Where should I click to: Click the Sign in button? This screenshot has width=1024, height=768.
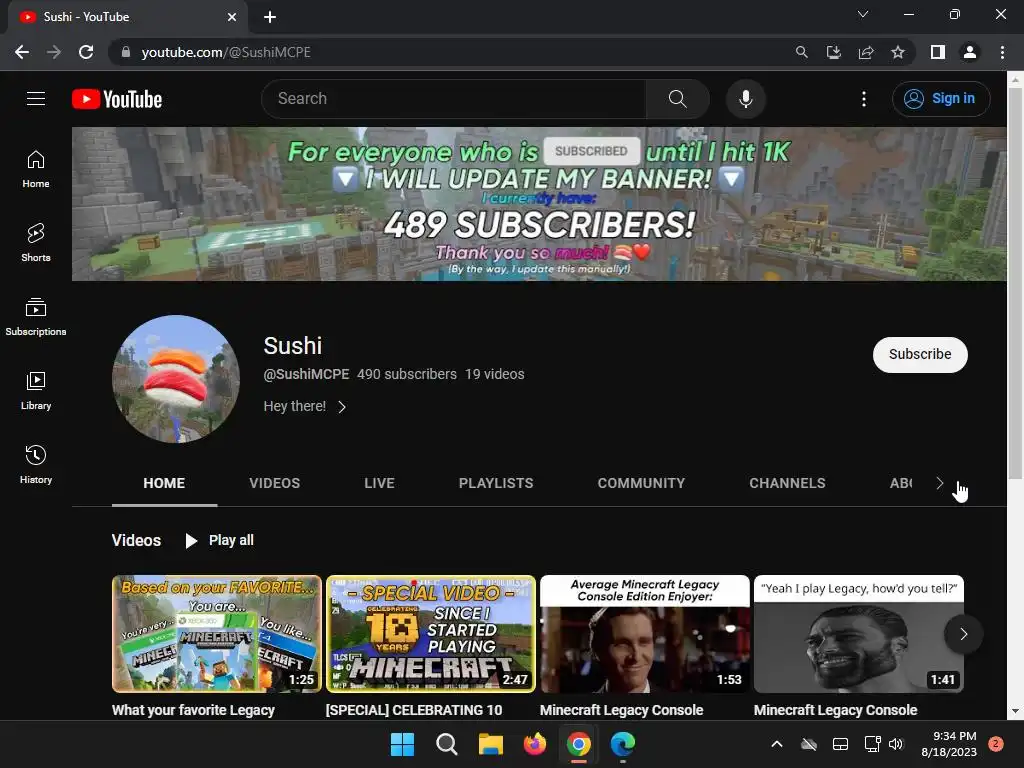(x=940, y=99)
